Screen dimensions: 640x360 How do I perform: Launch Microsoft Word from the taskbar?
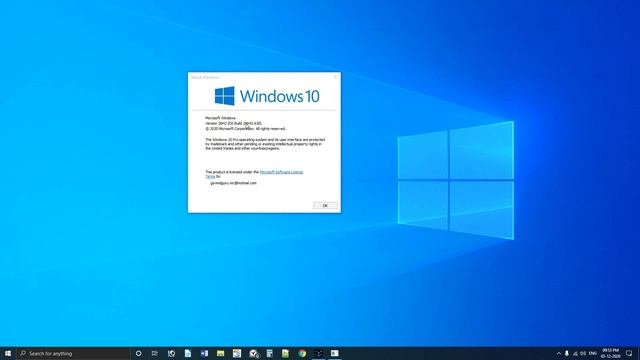click(x=204, y=353)
